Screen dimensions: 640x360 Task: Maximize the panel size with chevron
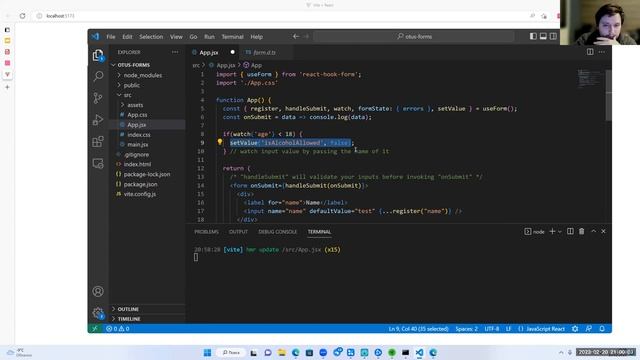coord(593,231)
